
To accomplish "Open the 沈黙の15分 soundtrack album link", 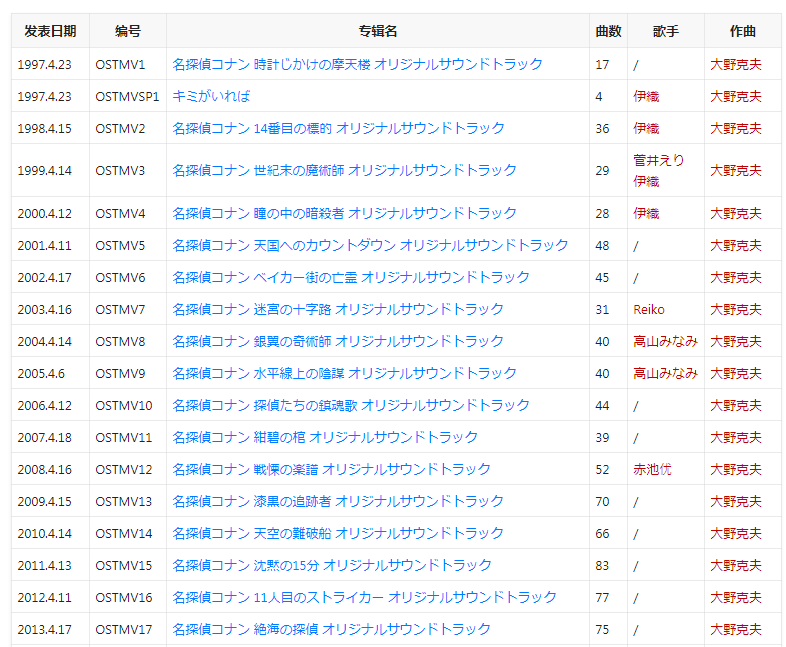I will click(332, 565).
